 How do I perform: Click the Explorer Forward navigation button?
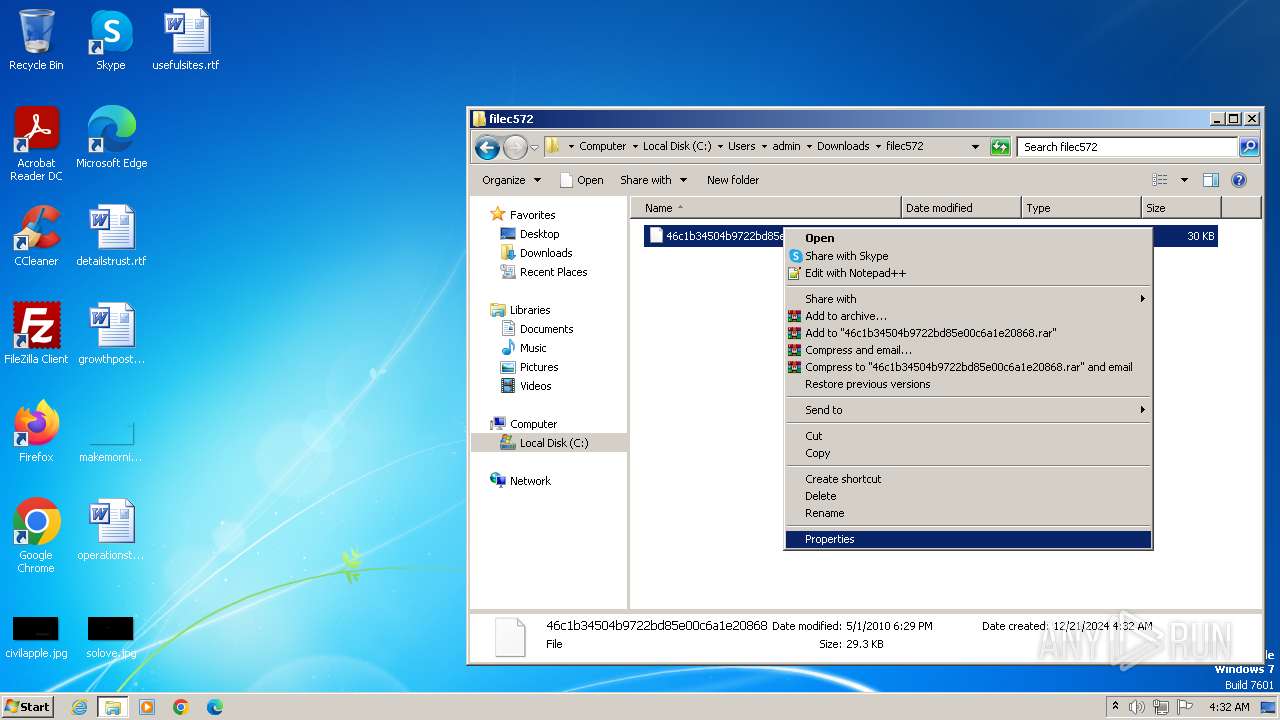click(515, 147)
